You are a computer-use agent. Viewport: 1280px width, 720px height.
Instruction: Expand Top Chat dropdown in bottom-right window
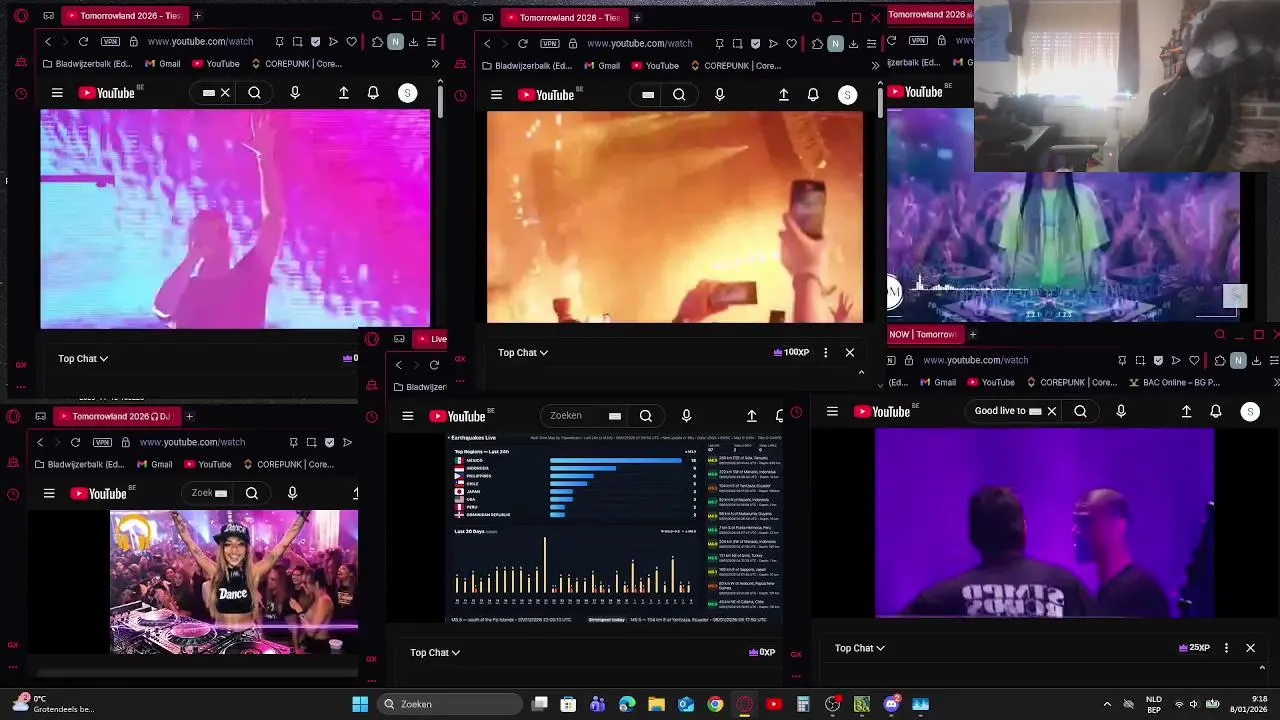coord(860,648)
